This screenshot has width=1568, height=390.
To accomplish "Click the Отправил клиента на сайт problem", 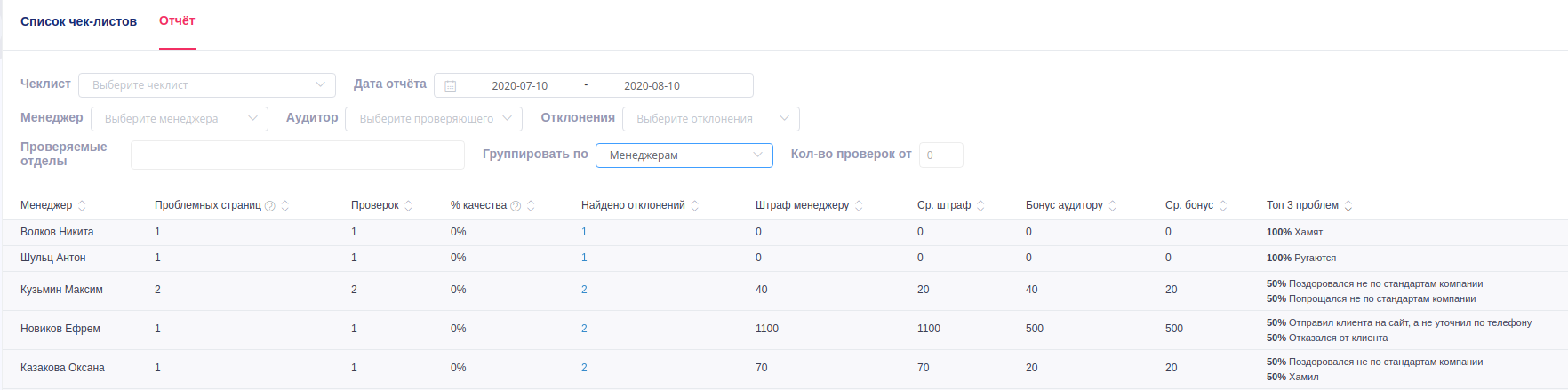I will pyautogui.click(x=1399, y=322).
